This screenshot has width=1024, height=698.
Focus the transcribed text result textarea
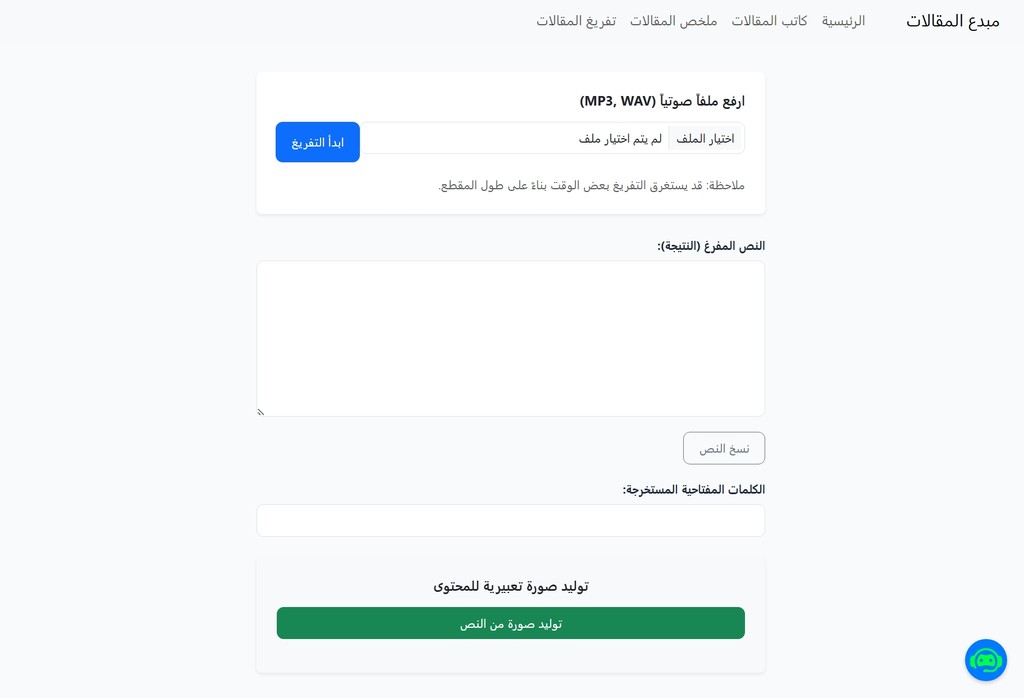tap(510, 338)
